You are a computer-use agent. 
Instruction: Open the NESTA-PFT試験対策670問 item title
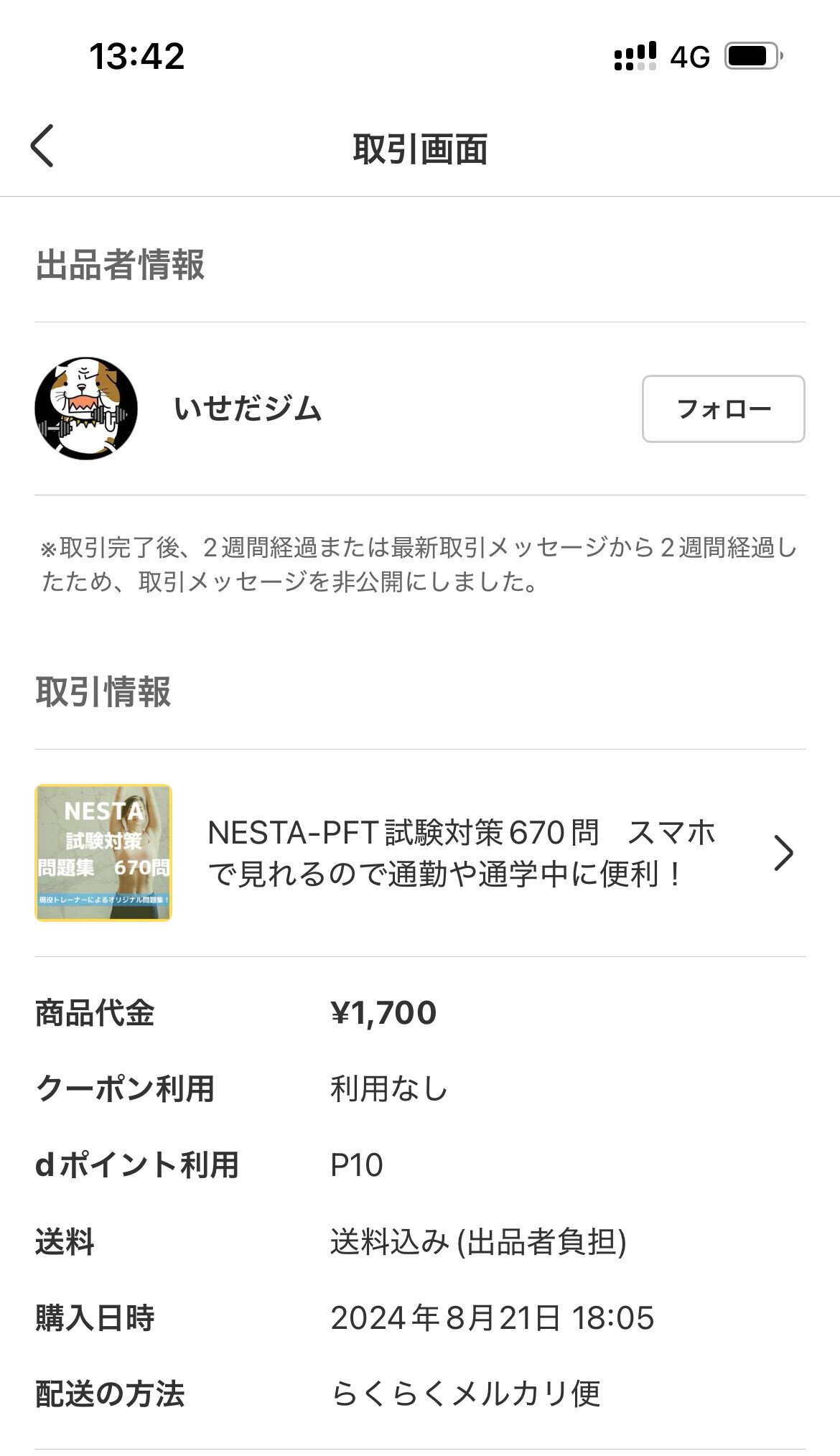point(461,853)
